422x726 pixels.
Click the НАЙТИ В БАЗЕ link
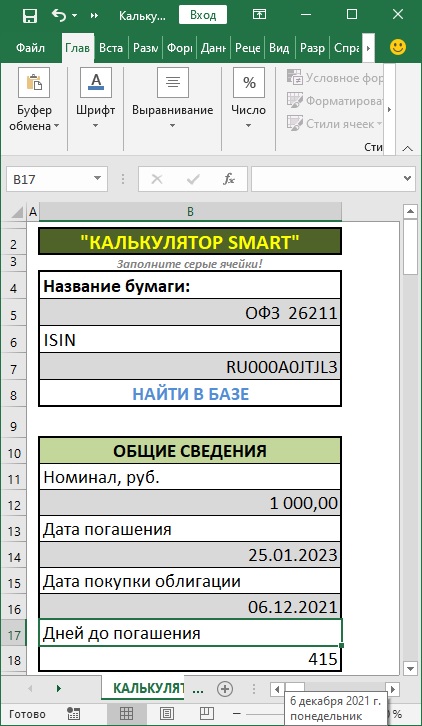pyautogui.click(x=191, y=394)
